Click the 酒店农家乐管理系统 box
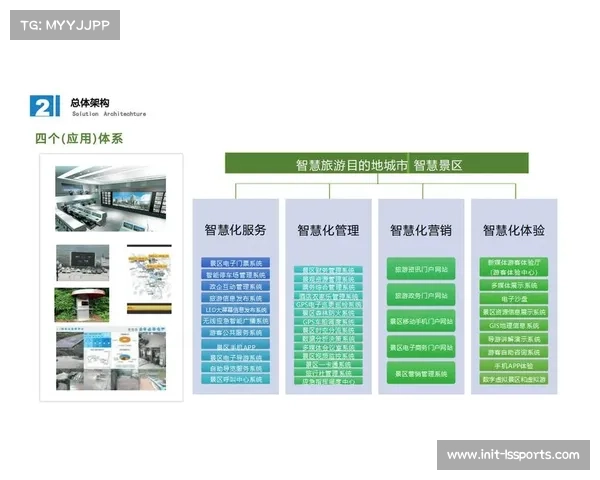This screenshot has width=600, height=480. 328,296
